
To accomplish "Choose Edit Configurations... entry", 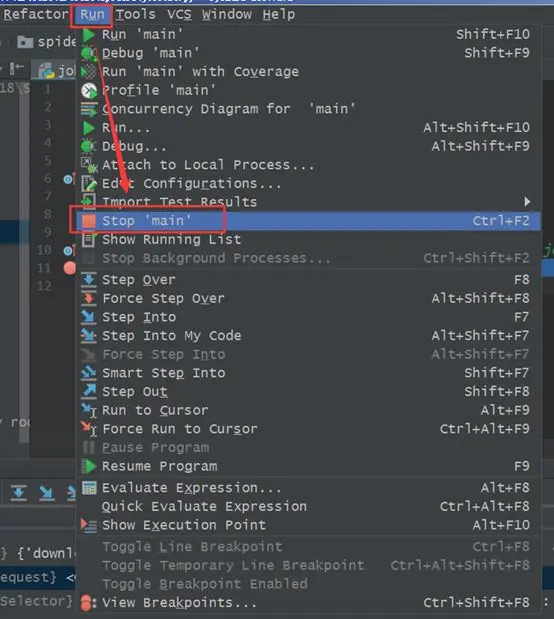I will pos(308,184).
